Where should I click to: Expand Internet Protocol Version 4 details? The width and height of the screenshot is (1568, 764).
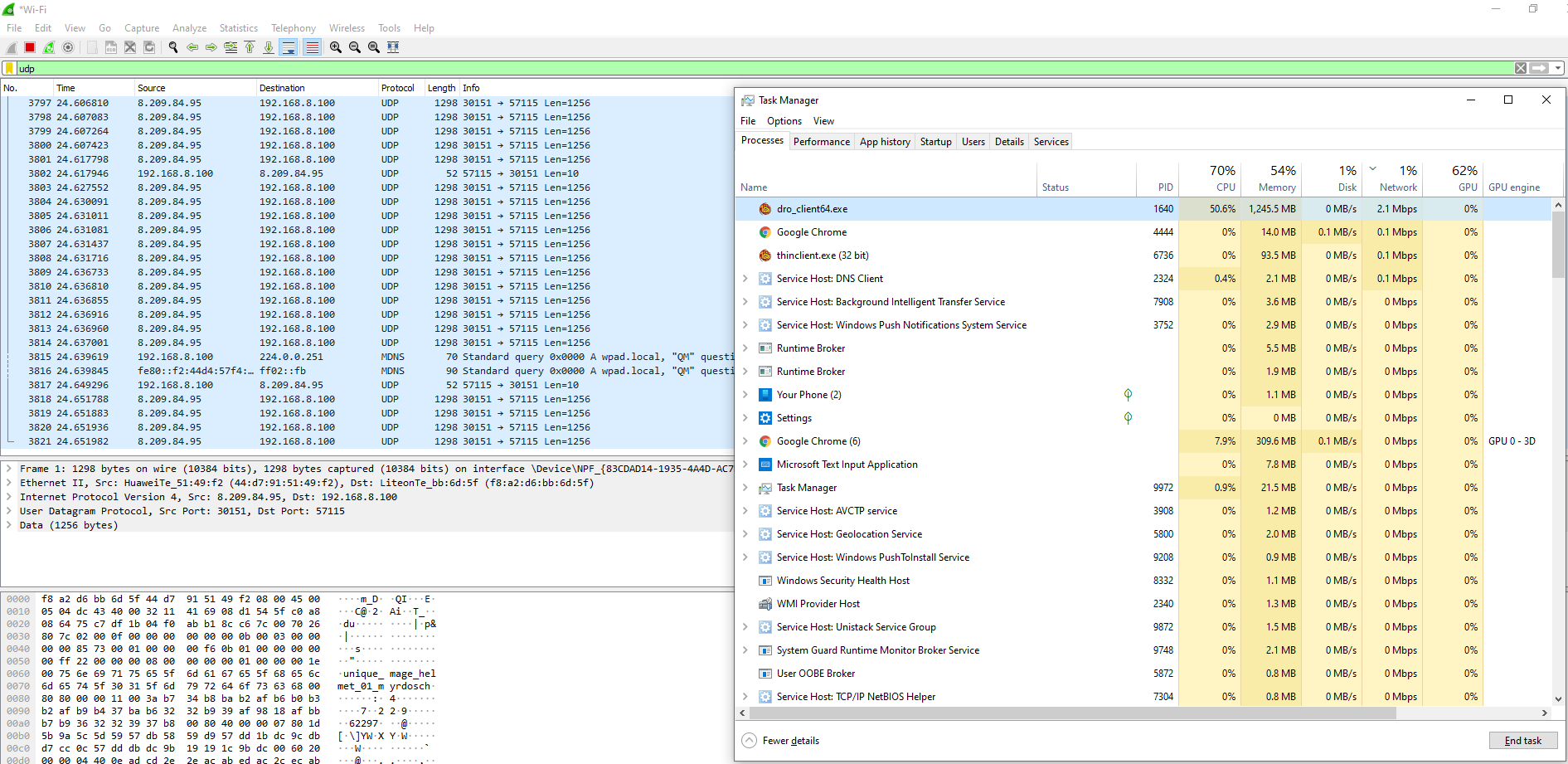pyautogui.click(x=9, y=497)
